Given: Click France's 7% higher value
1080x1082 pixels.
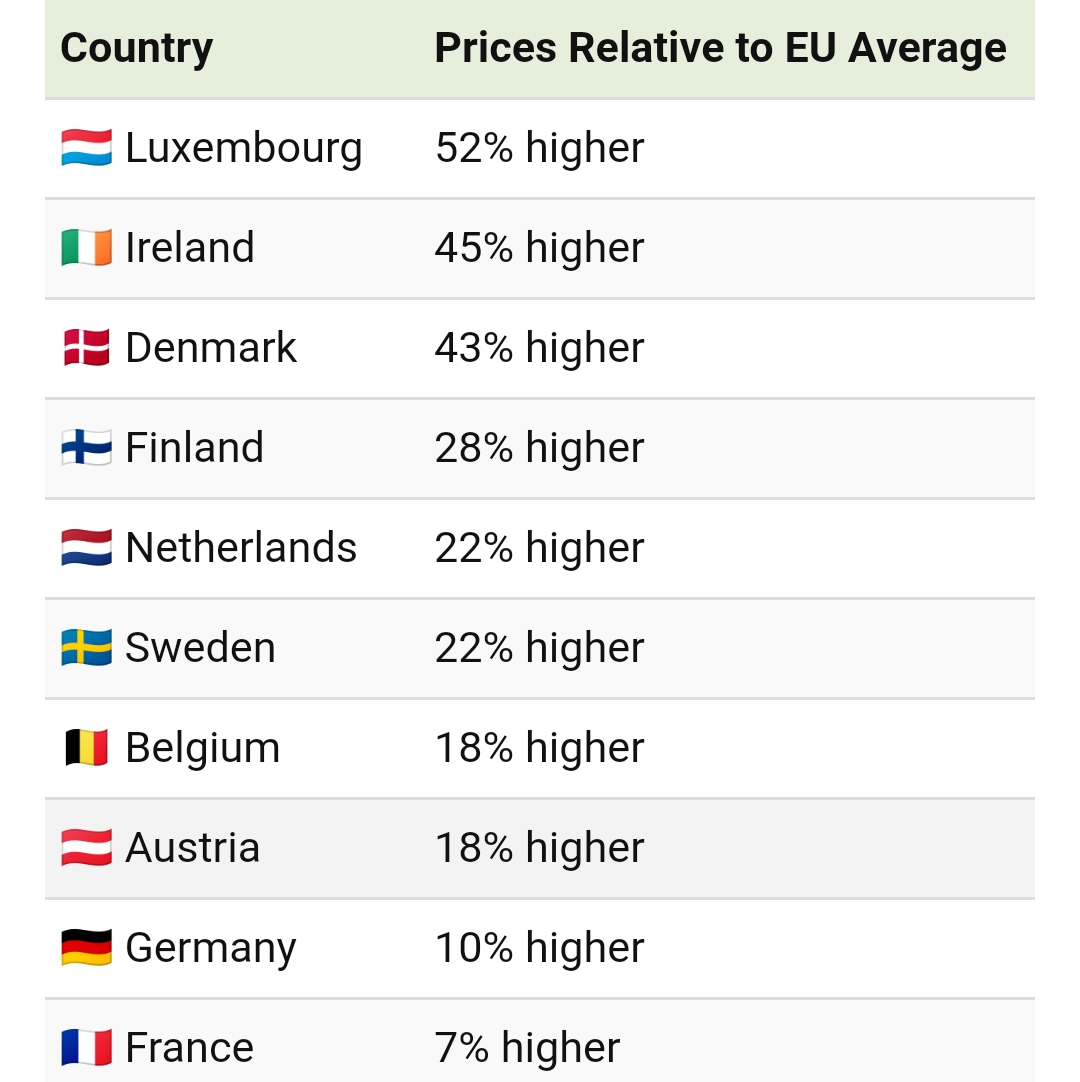Looking at the screenshot, I should coord(527,1048).
